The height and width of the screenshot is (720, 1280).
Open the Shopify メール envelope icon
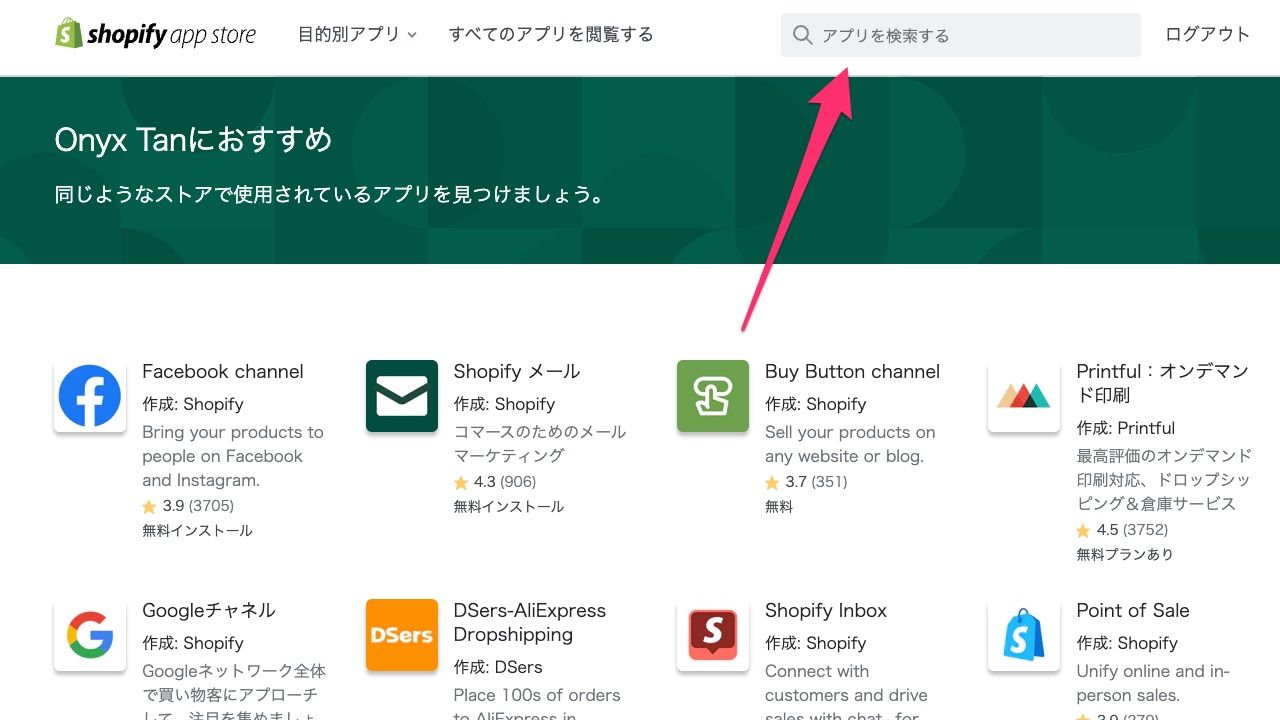click(x=402, y=396)
